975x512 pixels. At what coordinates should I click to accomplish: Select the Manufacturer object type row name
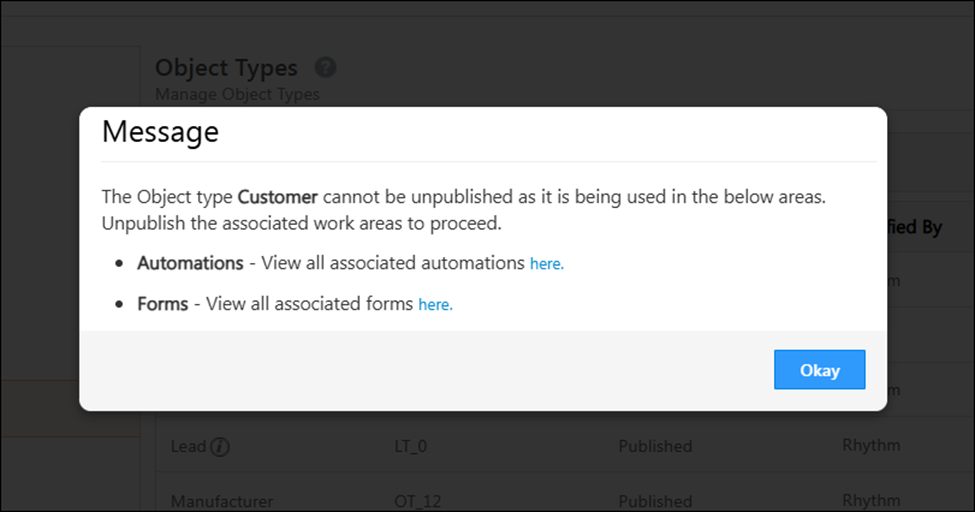coord(221,500)
